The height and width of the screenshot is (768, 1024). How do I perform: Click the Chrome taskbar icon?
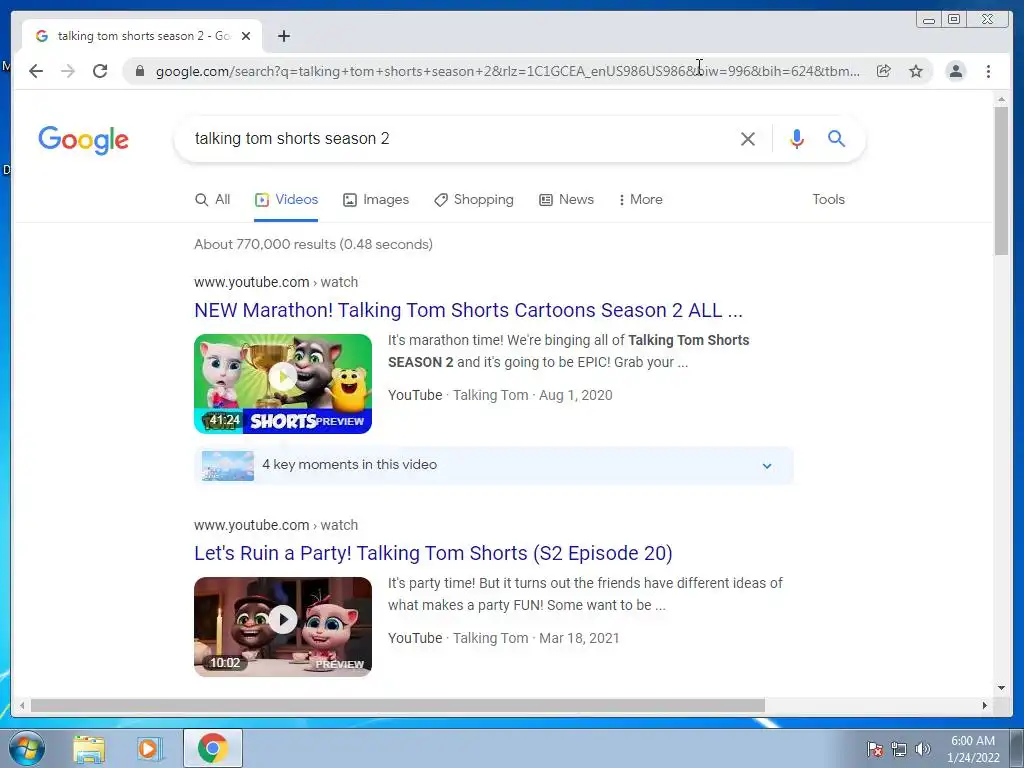click(213, 748)
